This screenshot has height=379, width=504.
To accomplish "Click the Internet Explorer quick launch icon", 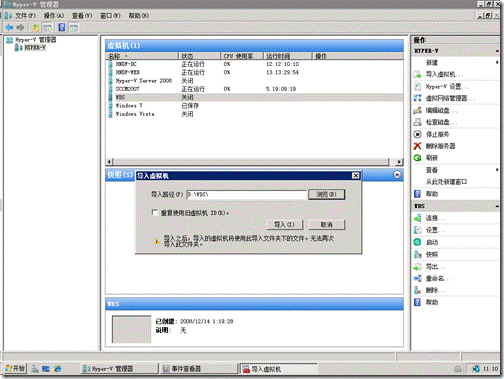I will tap(58, 369).
